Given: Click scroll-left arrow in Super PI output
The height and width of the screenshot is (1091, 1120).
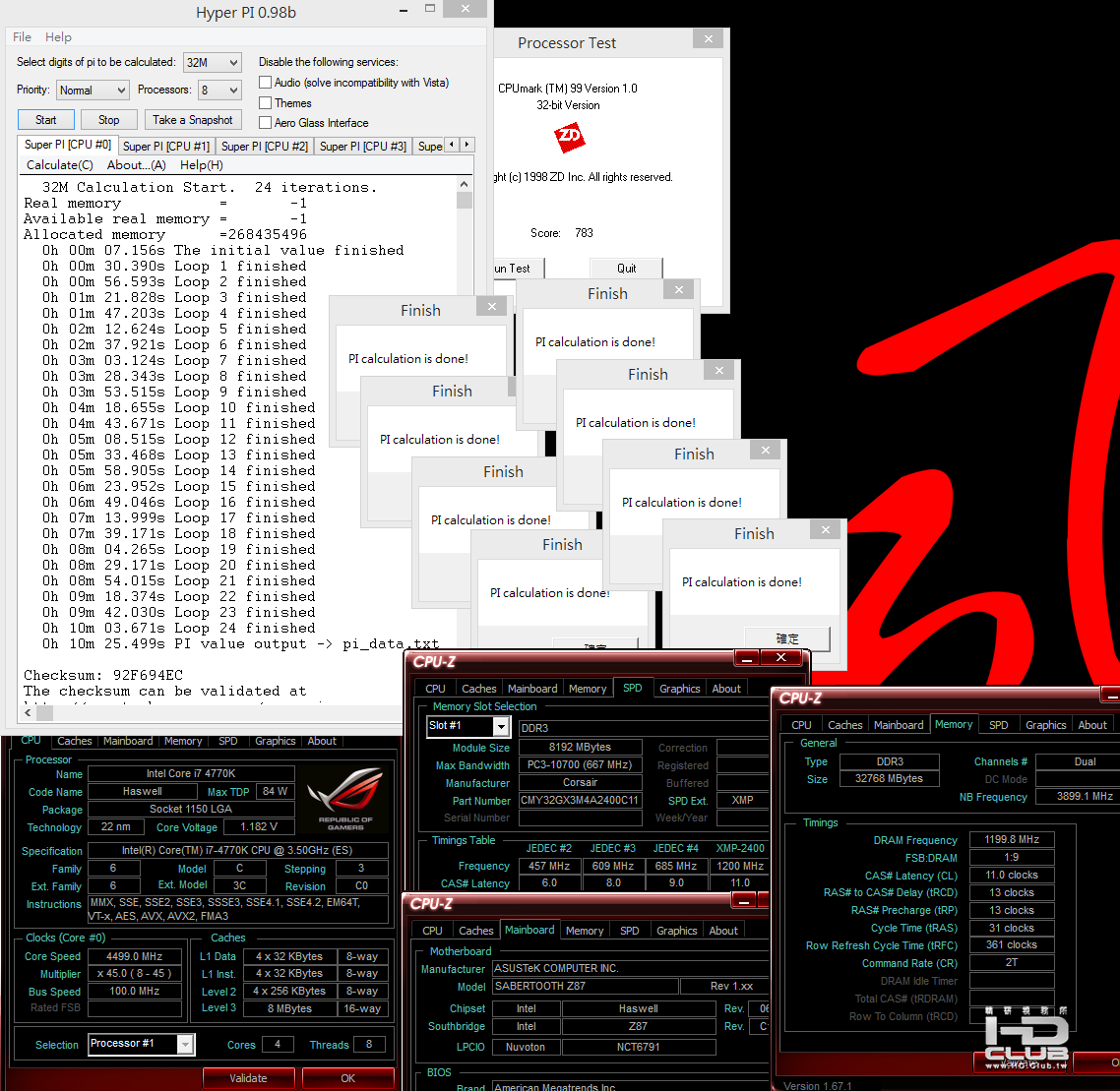Looking at the screenshot, I should pyautogui.click(x=28, y=712).
